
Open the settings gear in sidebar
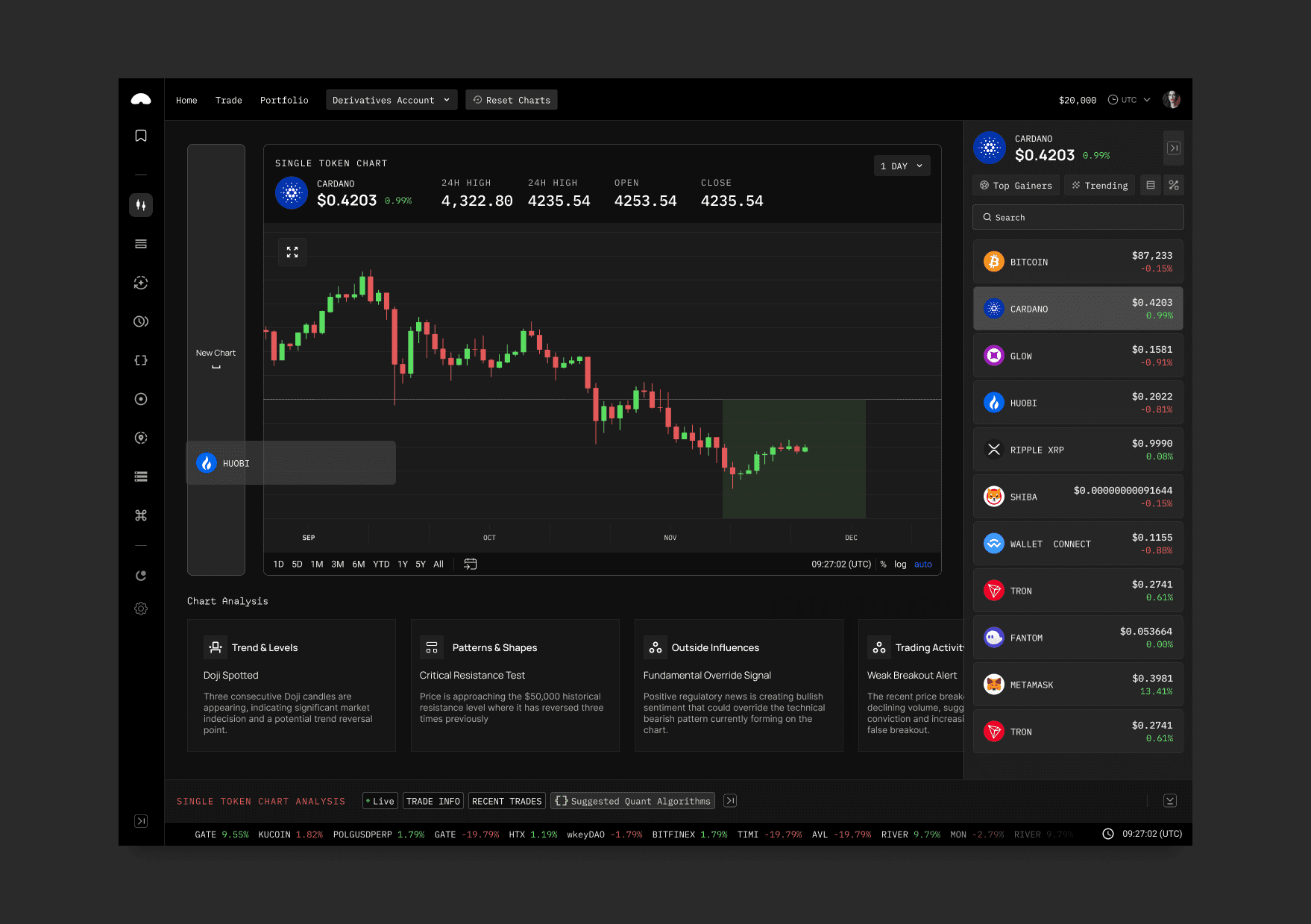(x=141, y=609)
